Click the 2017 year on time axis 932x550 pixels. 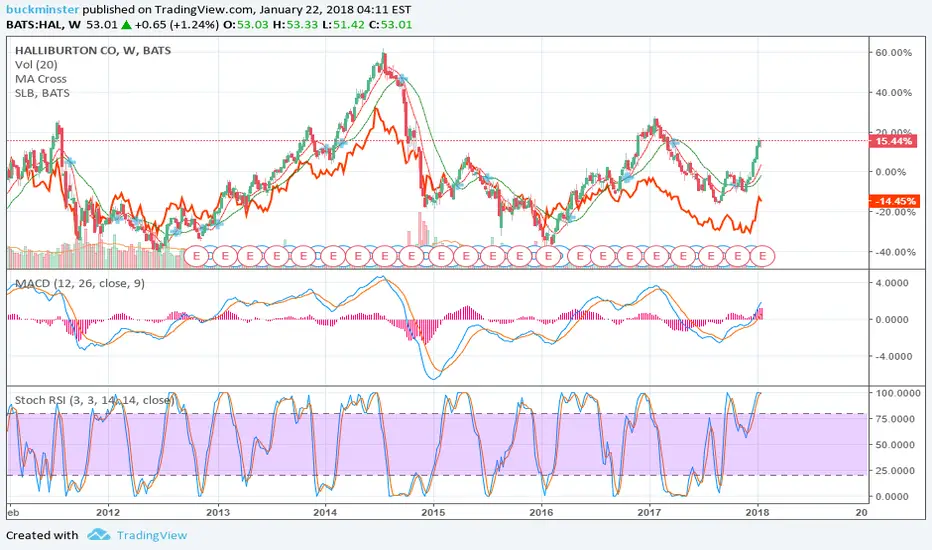click(649, 512)
